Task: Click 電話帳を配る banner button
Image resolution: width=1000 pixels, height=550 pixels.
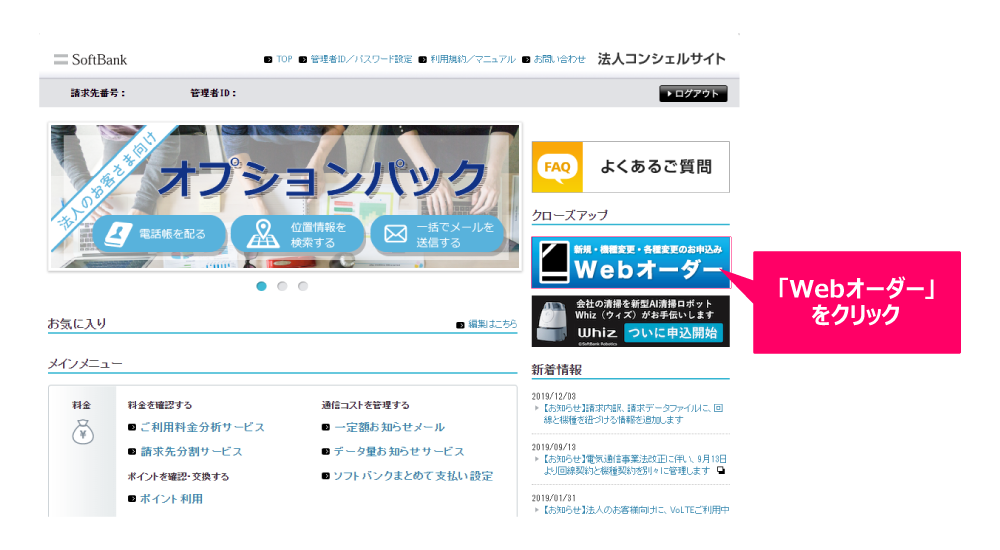Action: coord(159,234)
